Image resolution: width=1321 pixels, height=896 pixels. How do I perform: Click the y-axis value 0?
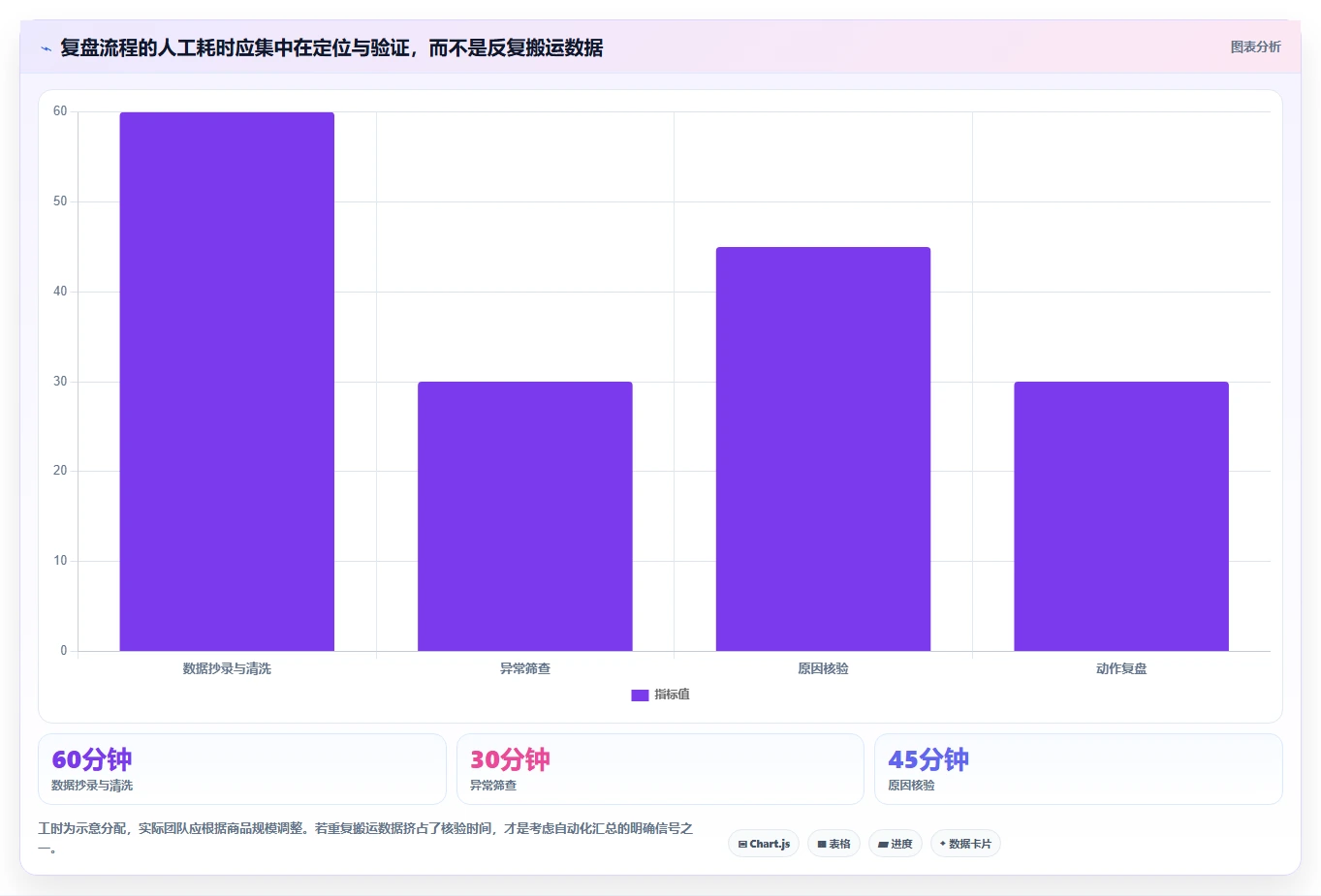(x=64, y=651)
